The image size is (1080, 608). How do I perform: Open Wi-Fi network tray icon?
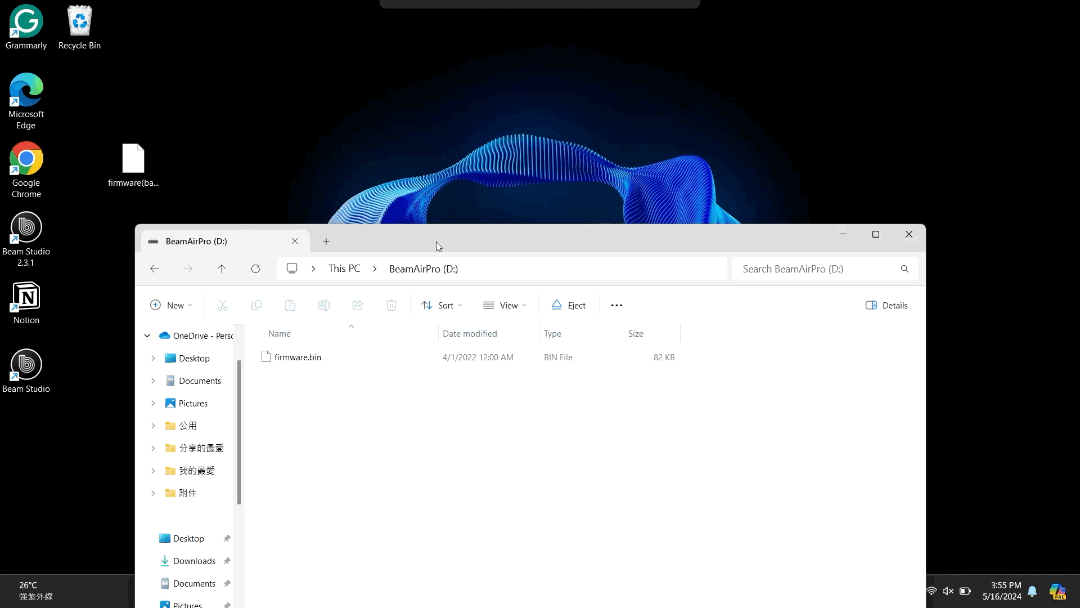coord(931,591)
